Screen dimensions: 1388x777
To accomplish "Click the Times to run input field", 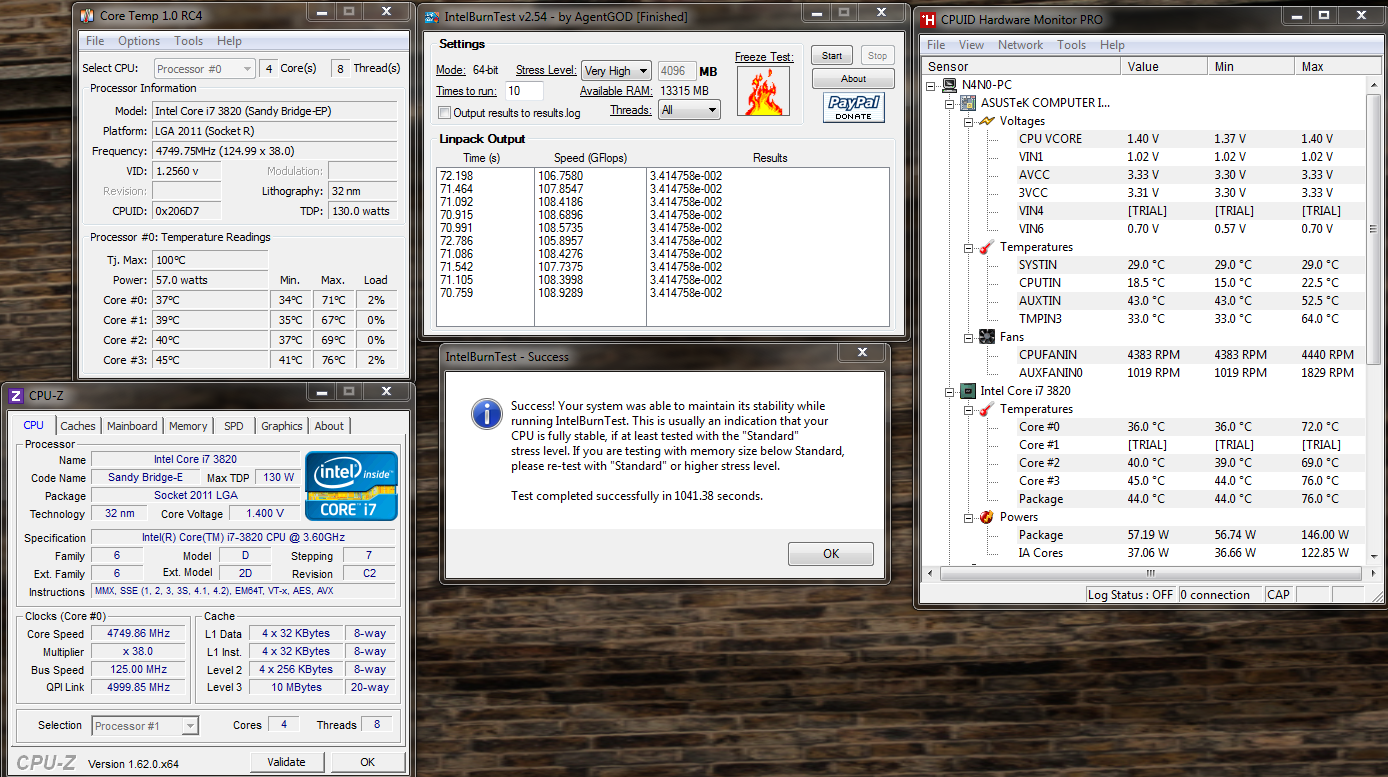I will 524,91.
